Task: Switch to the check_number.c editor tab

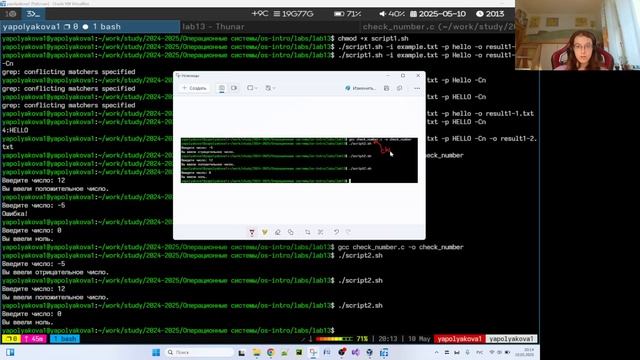Action: 438,27
